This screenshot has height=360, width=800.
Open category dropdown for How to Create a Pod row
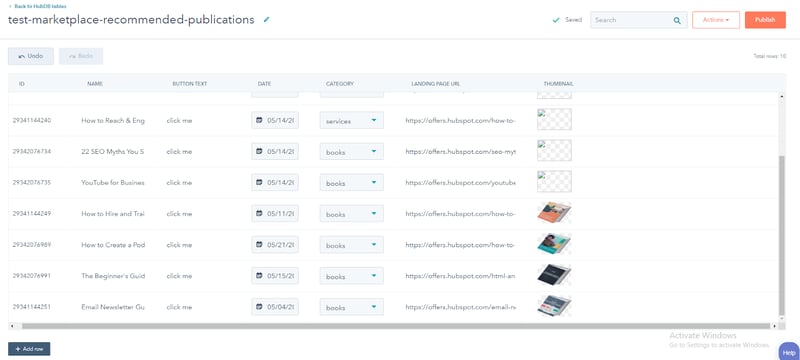(352, 245)
